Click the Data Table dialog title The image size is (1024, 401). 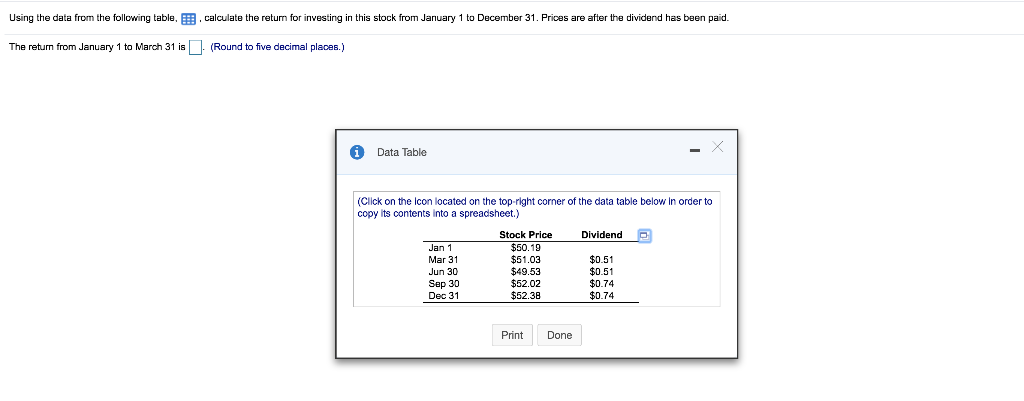(402, 152)
